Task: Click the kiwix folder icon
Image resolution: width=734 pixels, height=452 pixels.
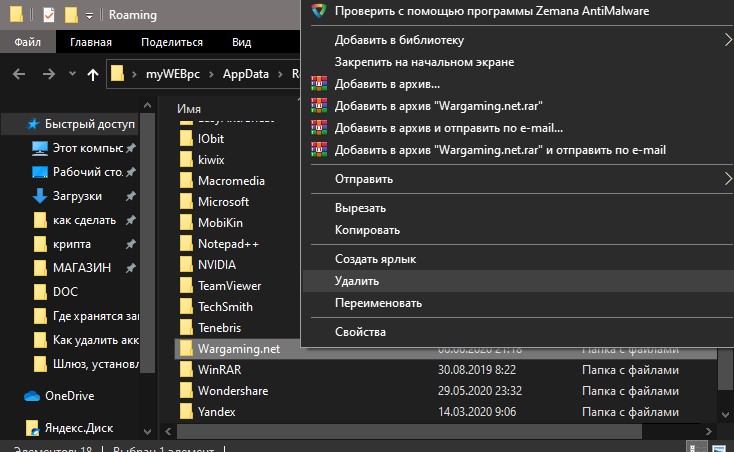Action: click(186, 160)
